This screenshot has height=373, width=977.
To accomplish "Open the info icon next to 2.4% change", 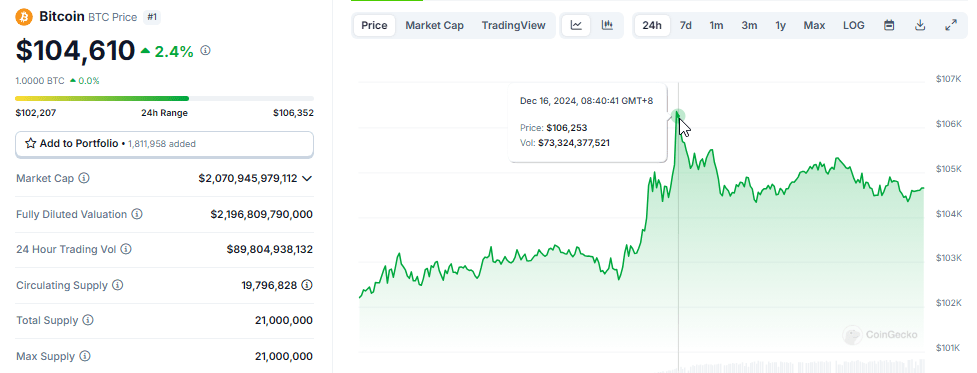I will coord(205,50).
